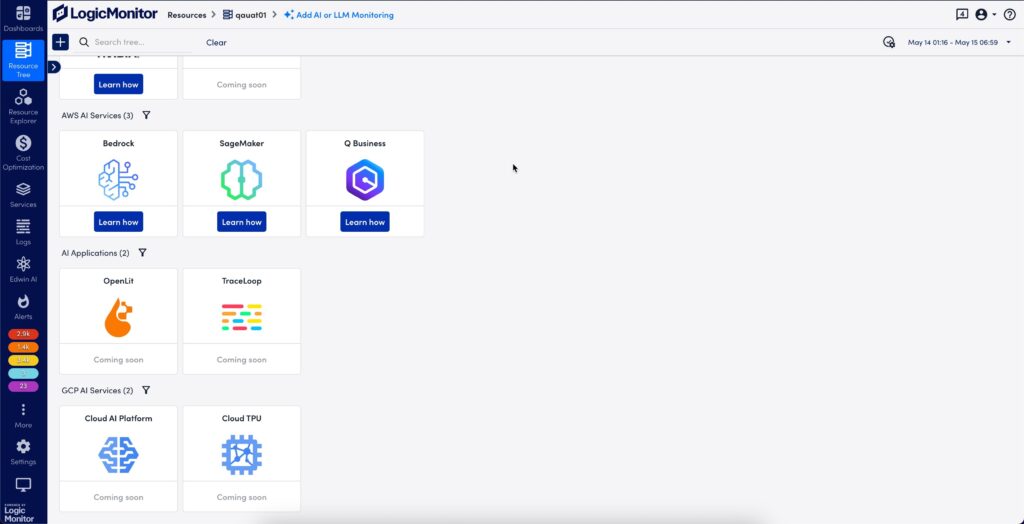
Task: Click the orange 1.4k alerts badge
Action: (x=23, y=347)
